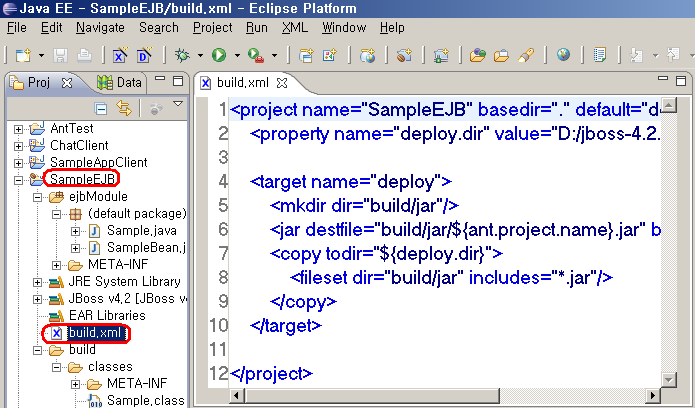The width and height of the screenshot is (695, 408).
Task: Click the new DTD file icon
Action: click(144, 55)
